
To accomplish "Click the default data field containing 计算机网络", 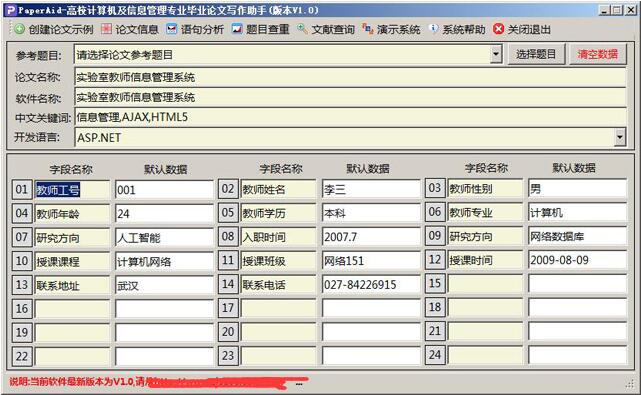I will pos(164,261).
